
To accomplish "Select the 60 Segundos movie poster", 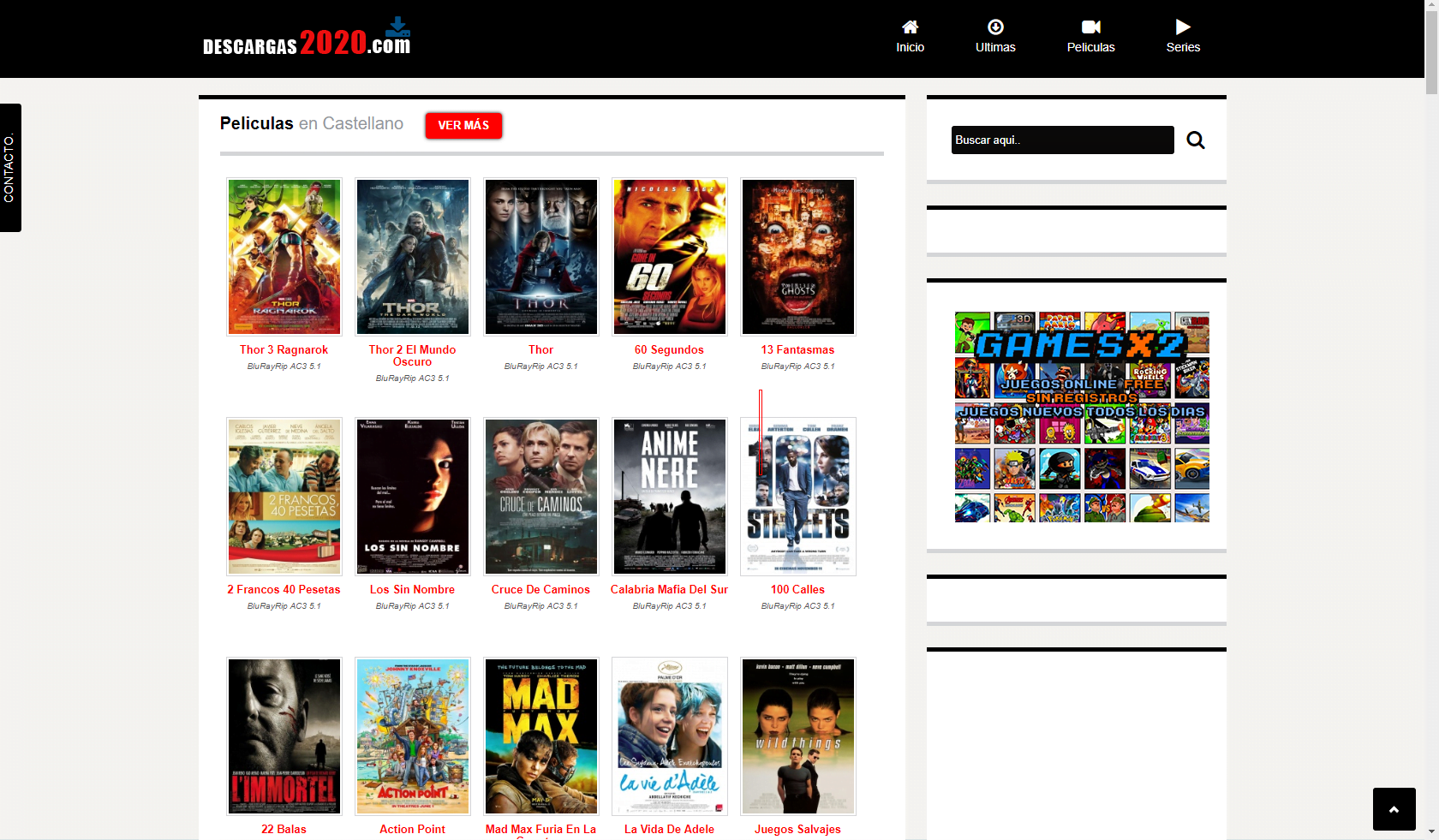I will point(669,257).
